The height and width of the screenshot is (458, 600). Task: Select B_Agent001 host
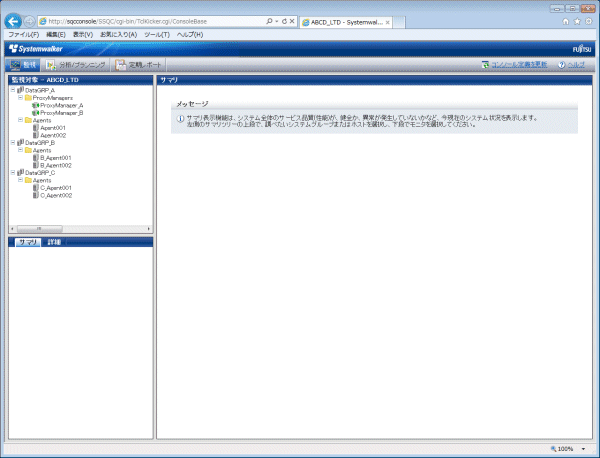[56, 158]
